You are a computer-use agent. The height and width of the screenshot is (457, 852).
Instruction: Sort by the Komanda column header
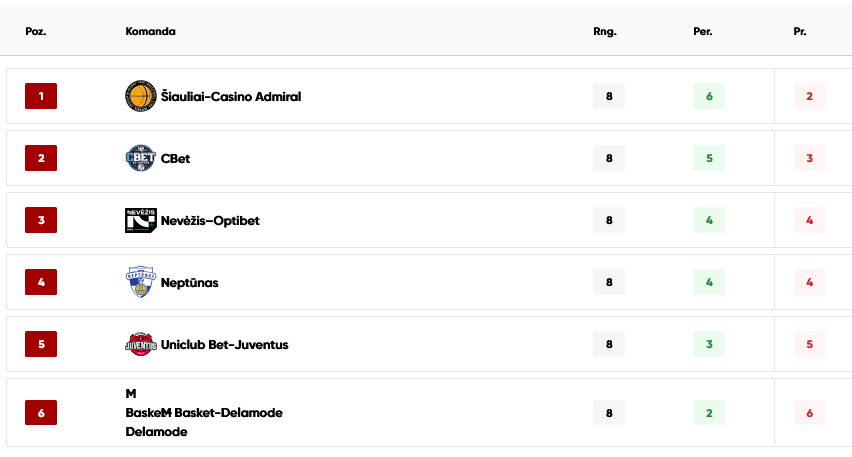[151, 32]
